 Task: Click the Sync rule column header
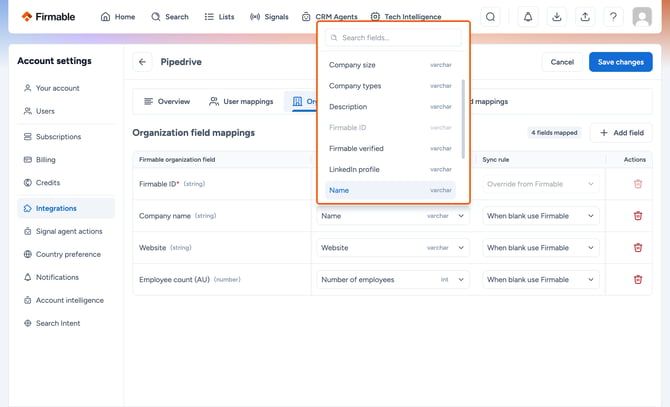pos(496,160)
